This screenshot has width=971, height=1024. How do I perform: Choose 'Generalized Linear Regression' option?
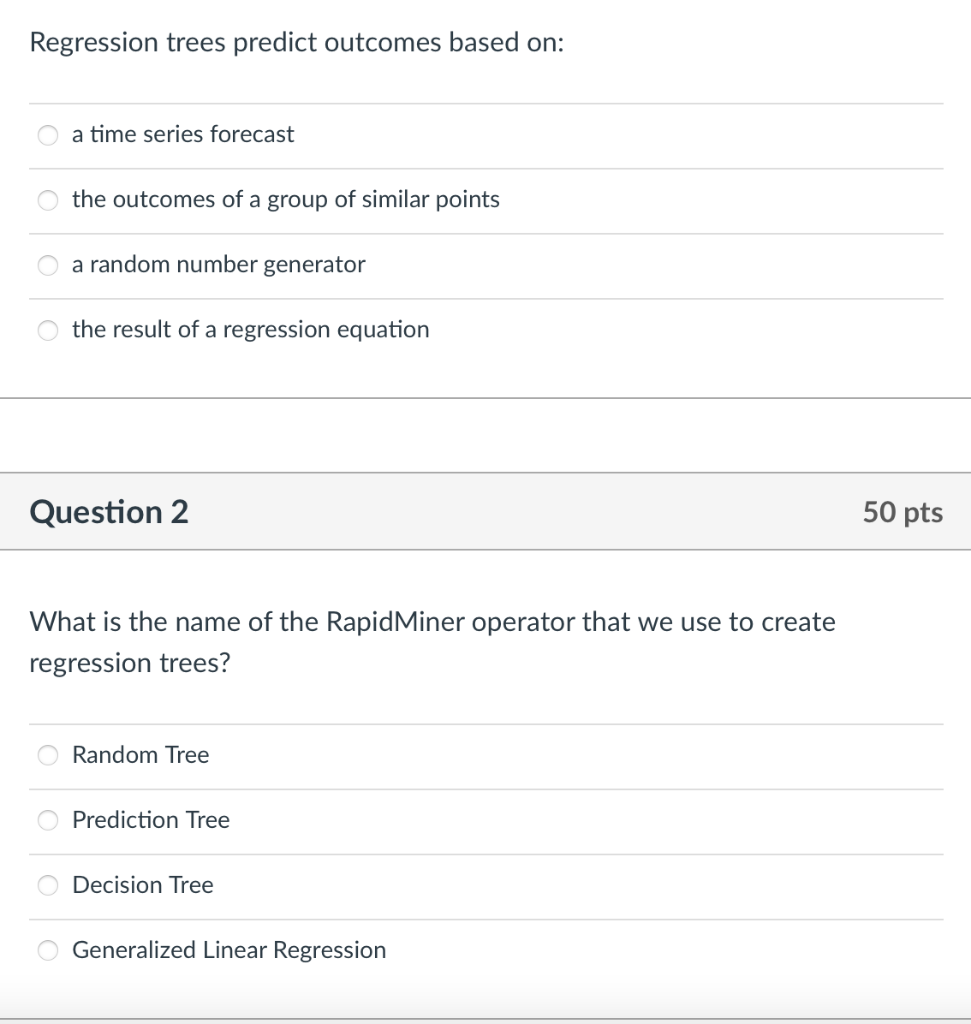[47, 950]
